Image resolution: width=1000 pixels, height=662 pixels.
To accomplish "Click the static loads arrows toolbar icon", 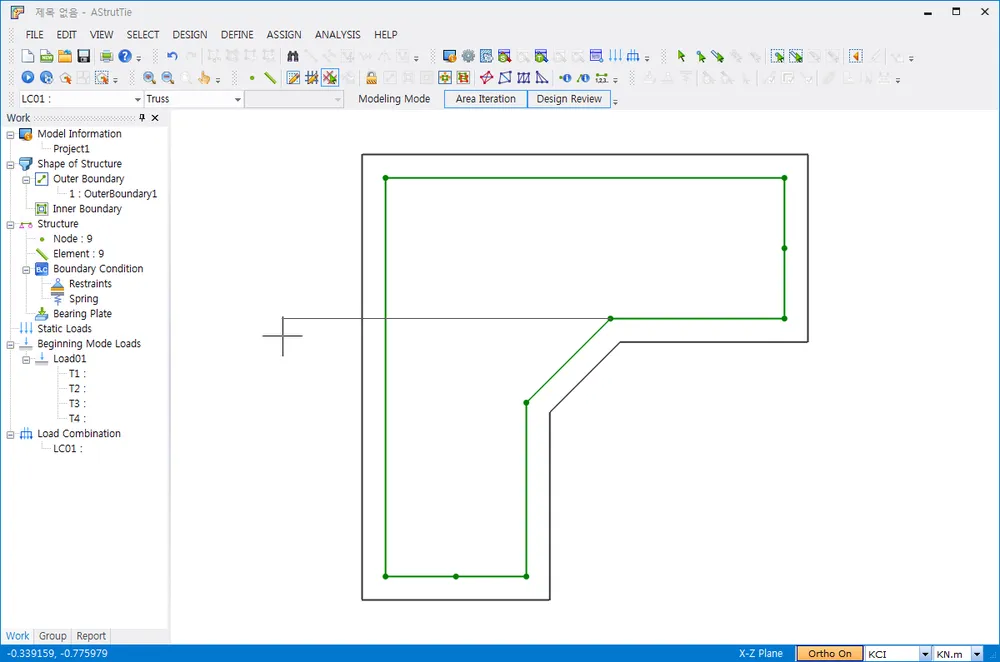I will pos(615,56).
